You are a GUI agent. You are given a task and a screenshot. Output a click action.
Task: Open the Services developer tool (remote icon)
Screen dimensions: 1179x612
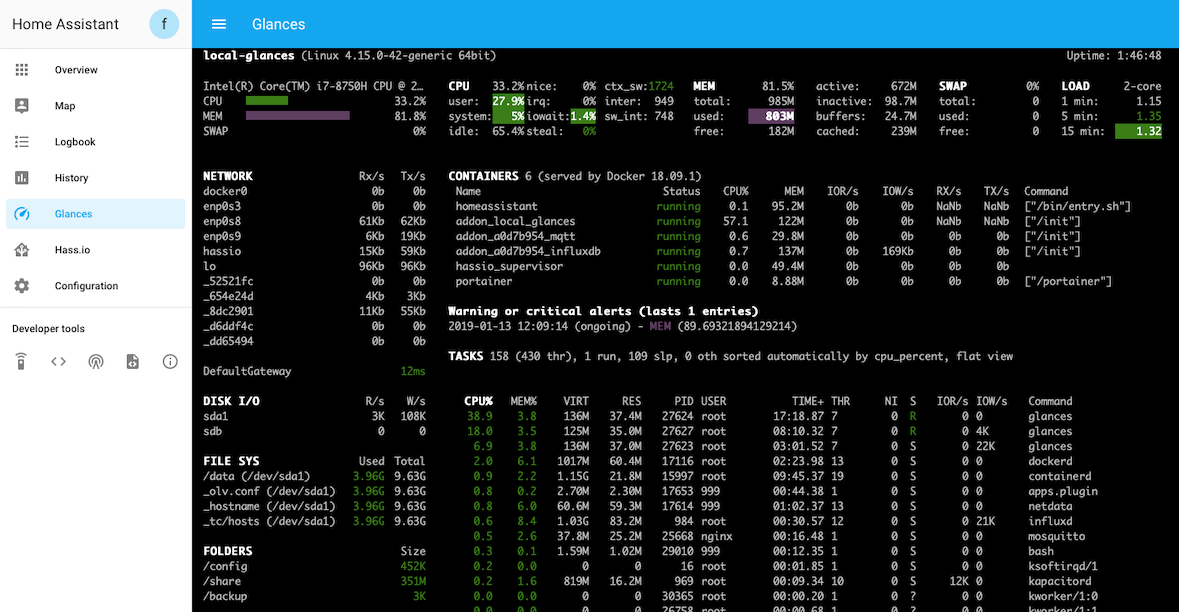21,362
